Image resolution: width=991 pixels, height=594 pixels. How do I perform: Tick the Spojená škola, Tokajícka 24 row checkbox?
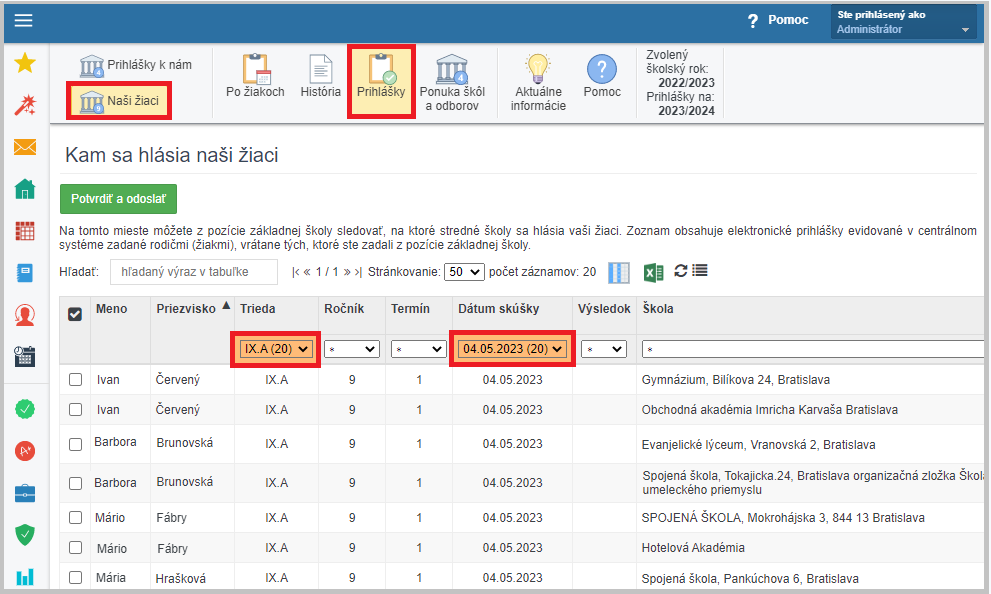pos(75,483)
